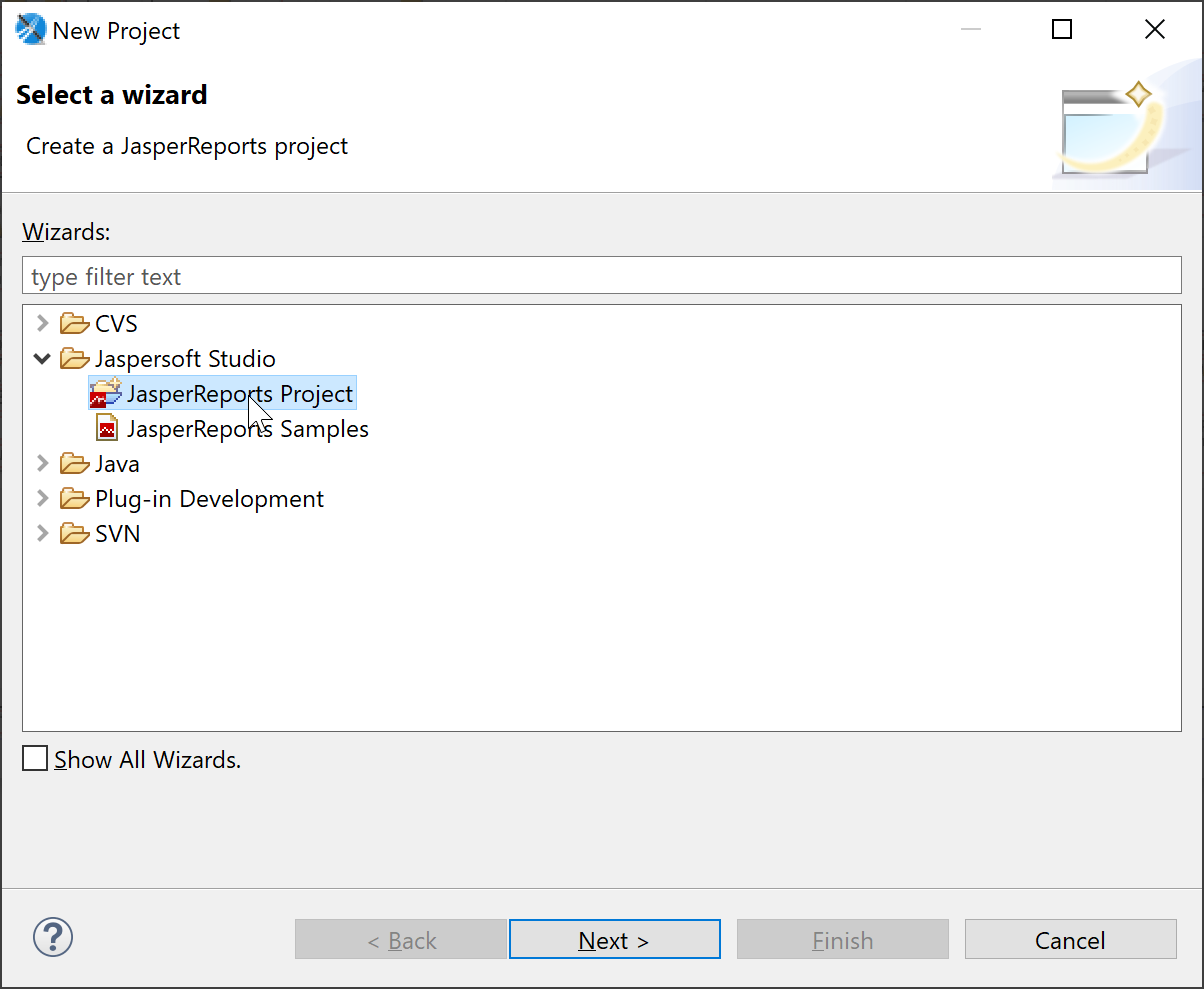Select the JasperReports Samples entry

coord(247,429)
